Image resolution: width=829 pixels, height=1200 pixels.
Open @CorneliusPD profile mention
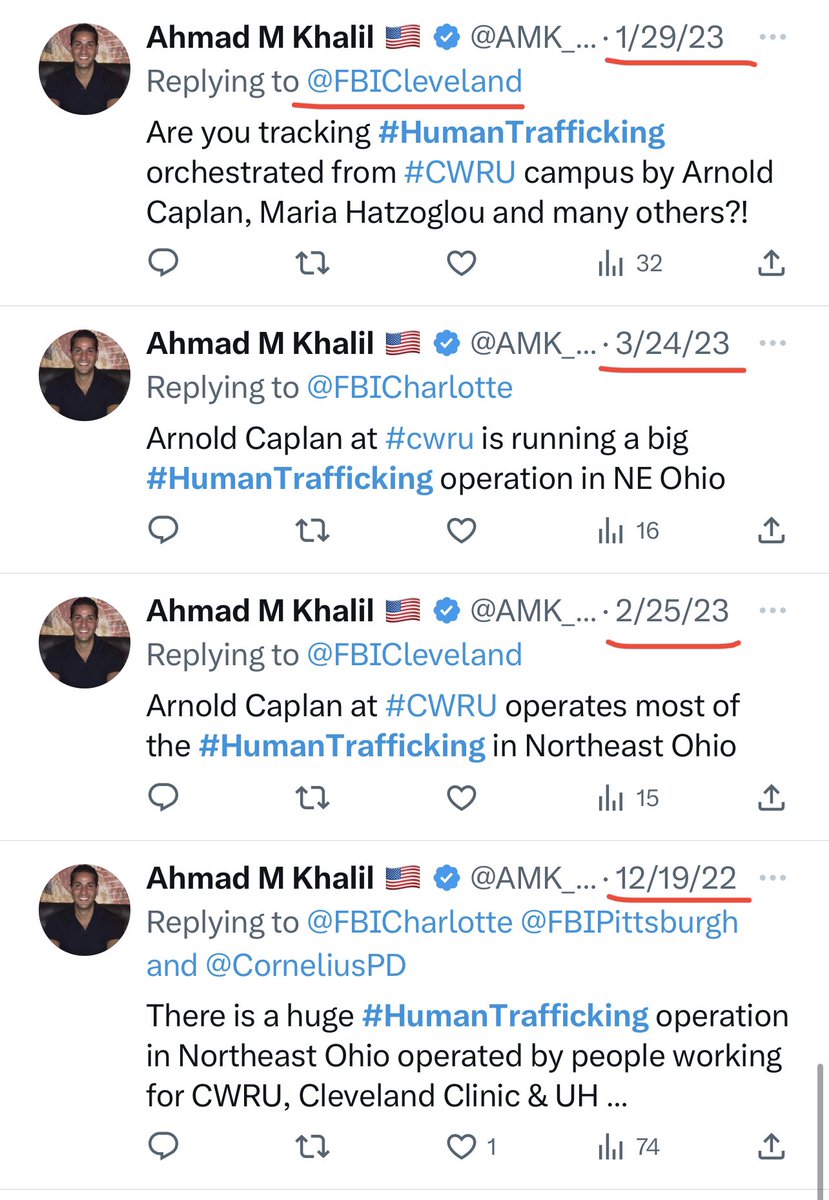click(307, 965)
